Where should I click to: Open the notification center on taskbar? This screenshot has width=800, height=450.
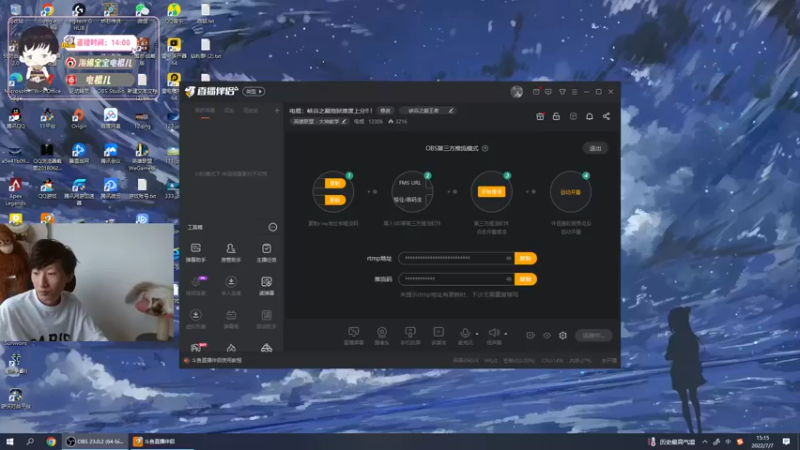pos(786,442)
